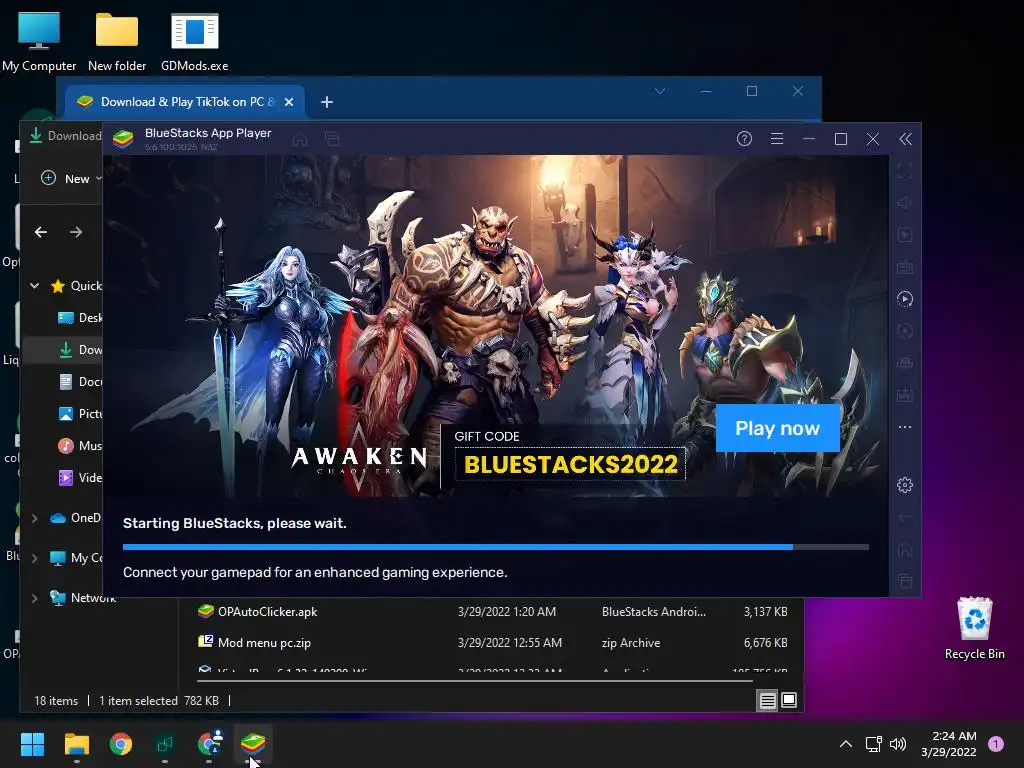1024x768 pixels.
Task: Open BlueStacks help question mark icon
Action: pos(744,138)
